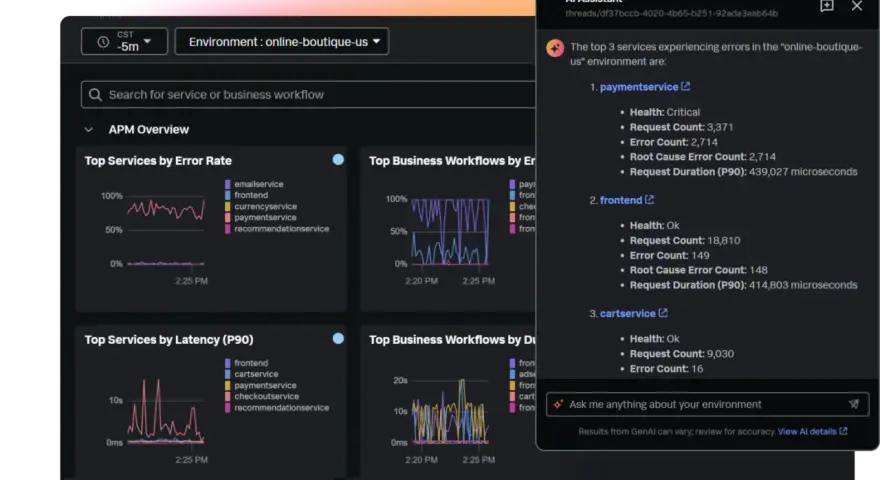880x480 pixels.
Task: Open the CST -5m time range dropdown
Action: (124, 42)
